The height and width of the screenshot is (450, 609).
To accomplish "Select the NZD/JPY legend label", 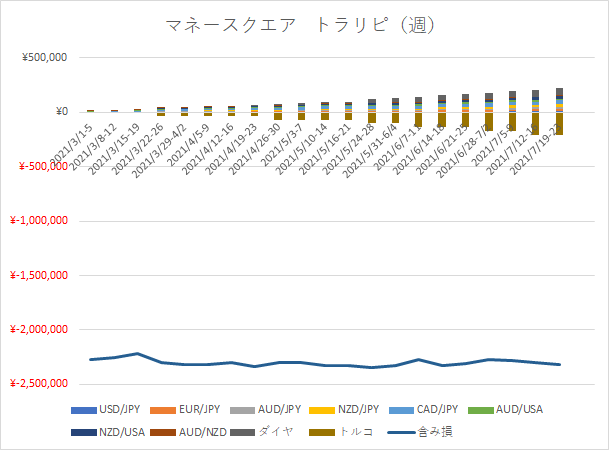I will pos(358,410).
